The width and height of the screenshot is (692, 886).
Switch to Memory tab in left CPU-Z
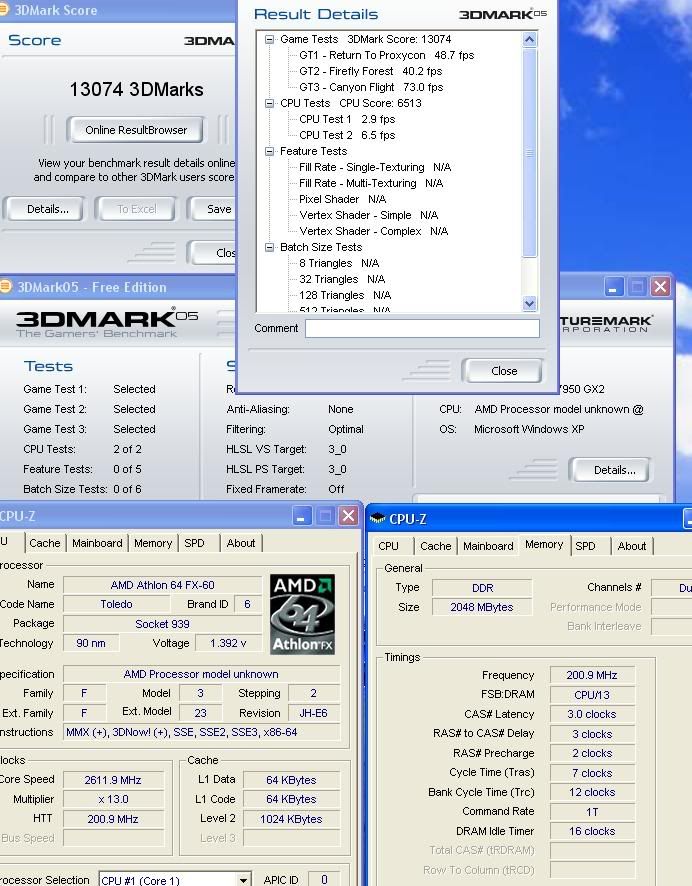(153, 543)
